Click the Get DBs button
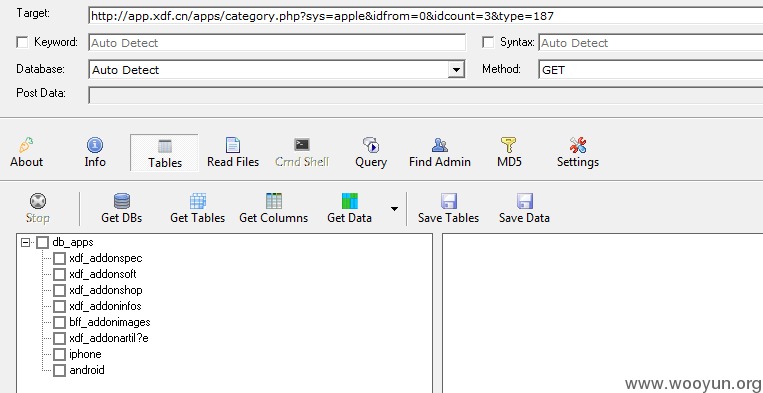This screenshot has height=393, width=763. [121, 209]
